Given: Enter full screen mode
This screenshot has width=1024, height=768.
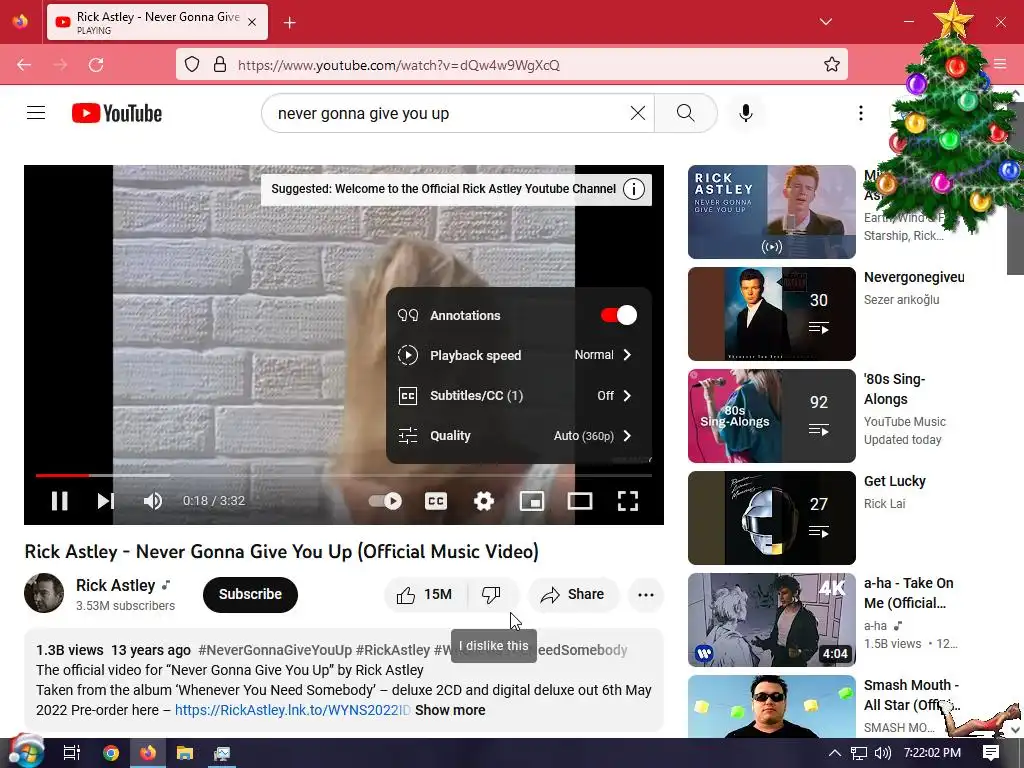Looking at the screenshot, I should (x=628, y=501).
